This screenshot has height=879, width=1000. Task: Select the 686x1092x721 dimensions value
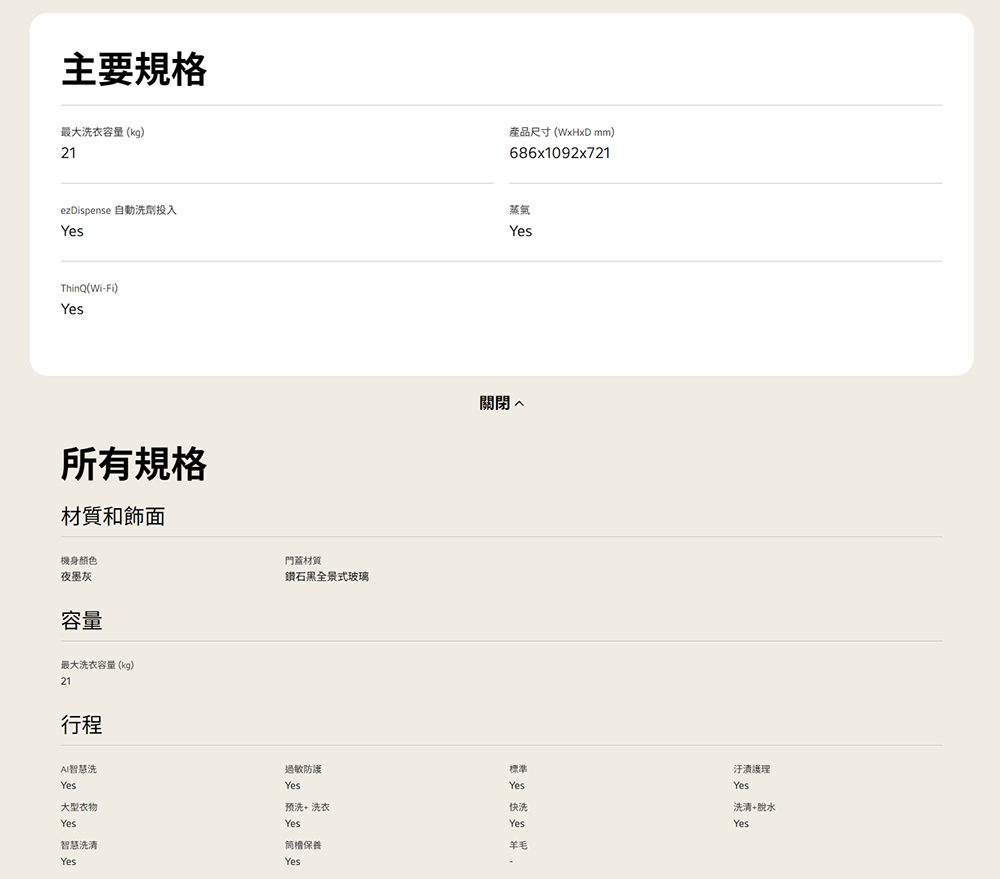click(x=559, y=153)
